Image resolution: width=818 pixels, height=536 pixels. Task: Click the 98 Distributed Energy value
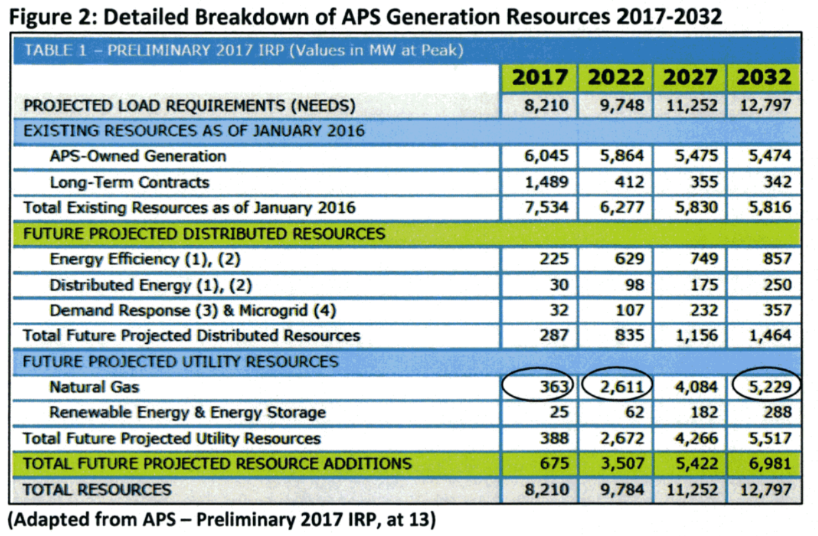(634, 285)
